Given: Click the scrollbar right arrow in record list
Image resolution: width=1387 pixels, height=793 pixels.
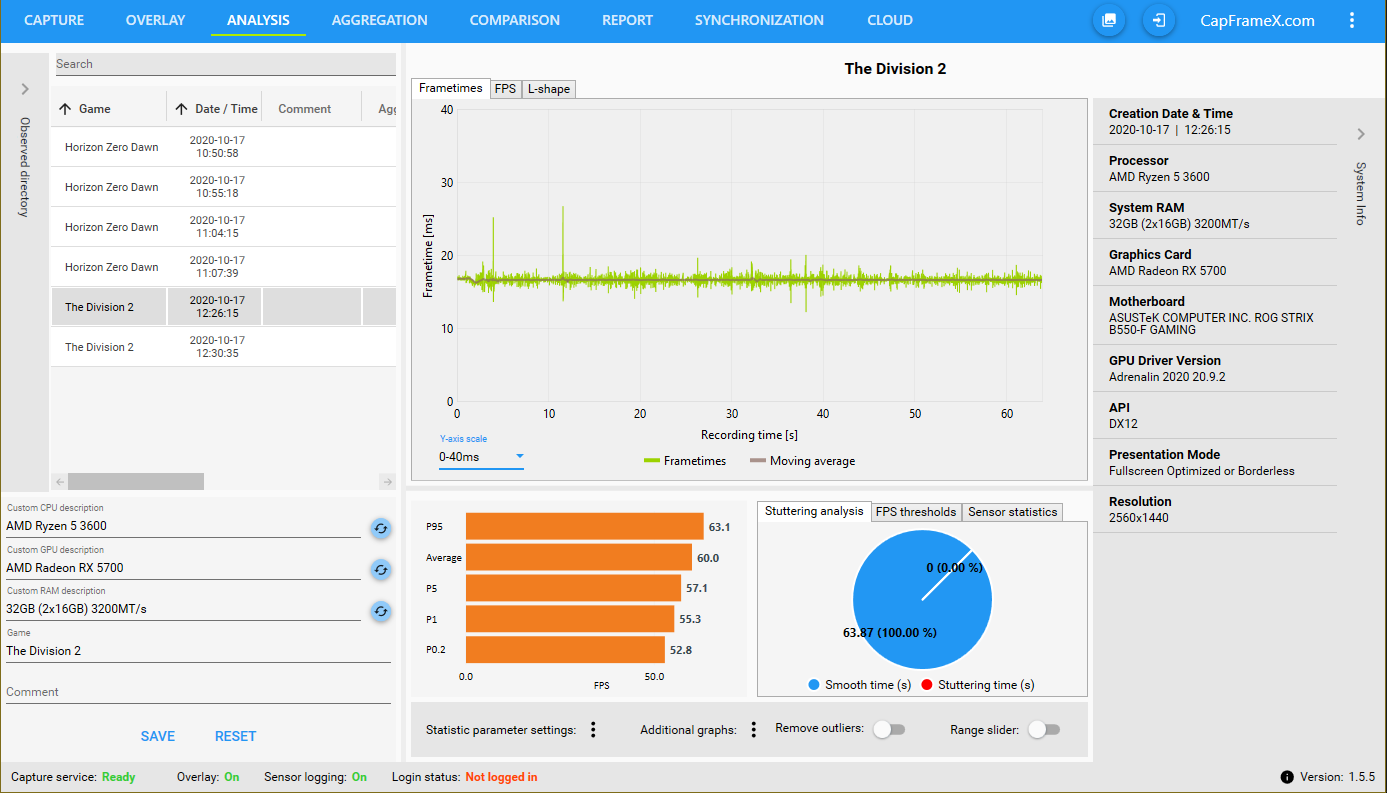Looking at the screenshot, I should pyautogui.click(x=388, y=481).
